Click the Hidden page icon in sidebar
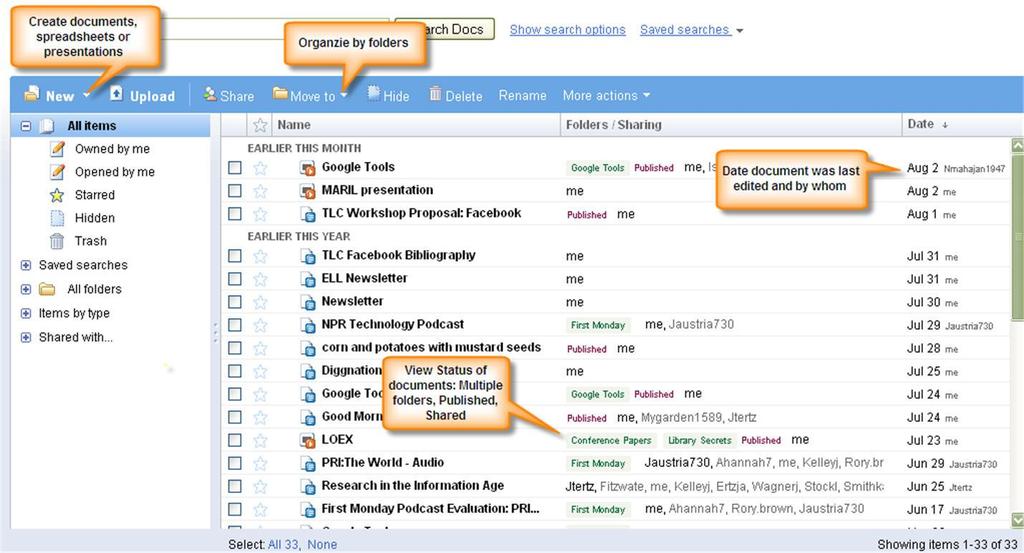 pyautogui.click(x=57, y=218)
